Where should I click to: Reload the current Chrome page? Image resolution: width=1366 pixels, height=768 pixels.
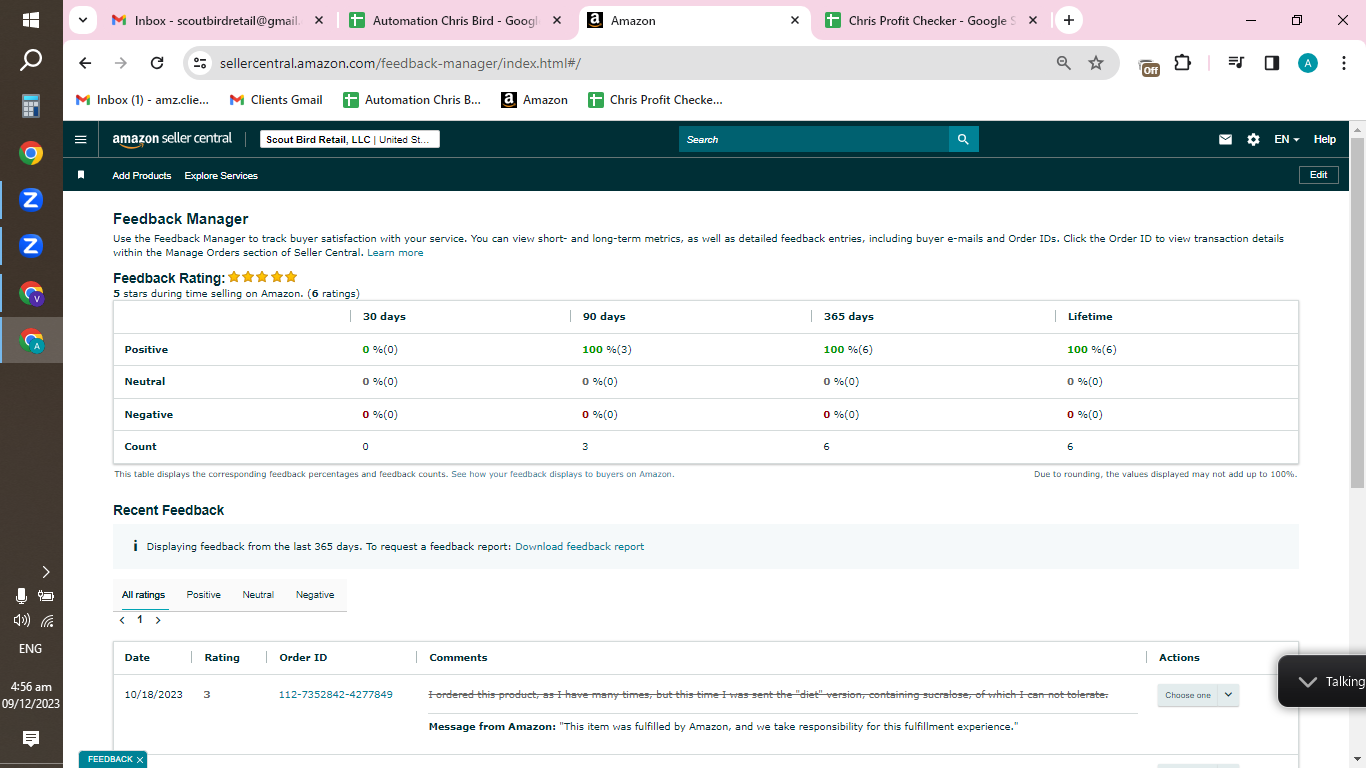click(157, 63)
